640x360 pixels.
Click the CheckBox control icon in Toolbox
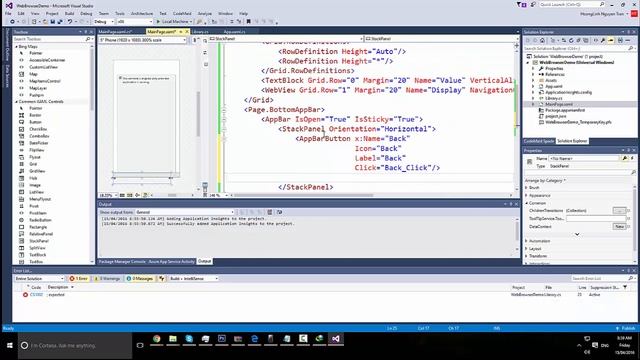point(22,129)
